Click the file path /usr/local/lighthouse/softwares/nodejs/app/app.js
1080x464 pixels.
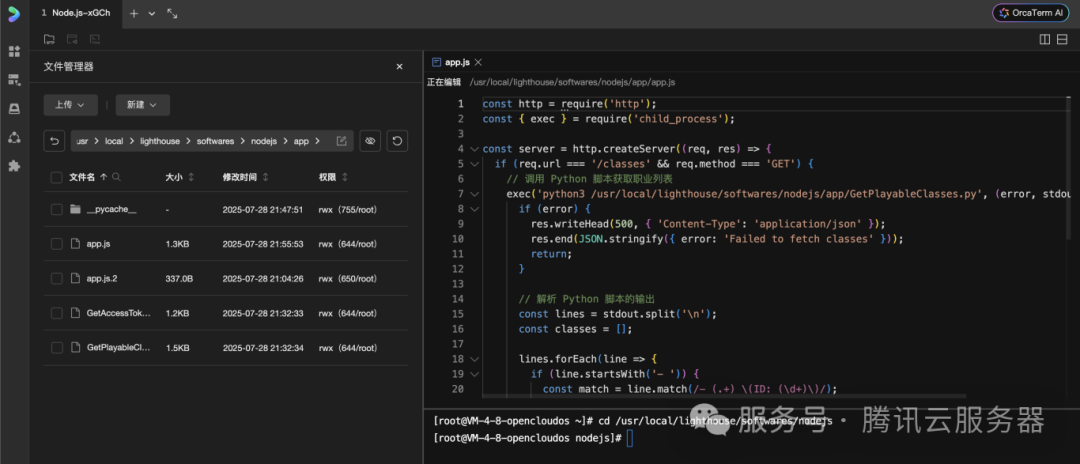(x=572, y=82)
